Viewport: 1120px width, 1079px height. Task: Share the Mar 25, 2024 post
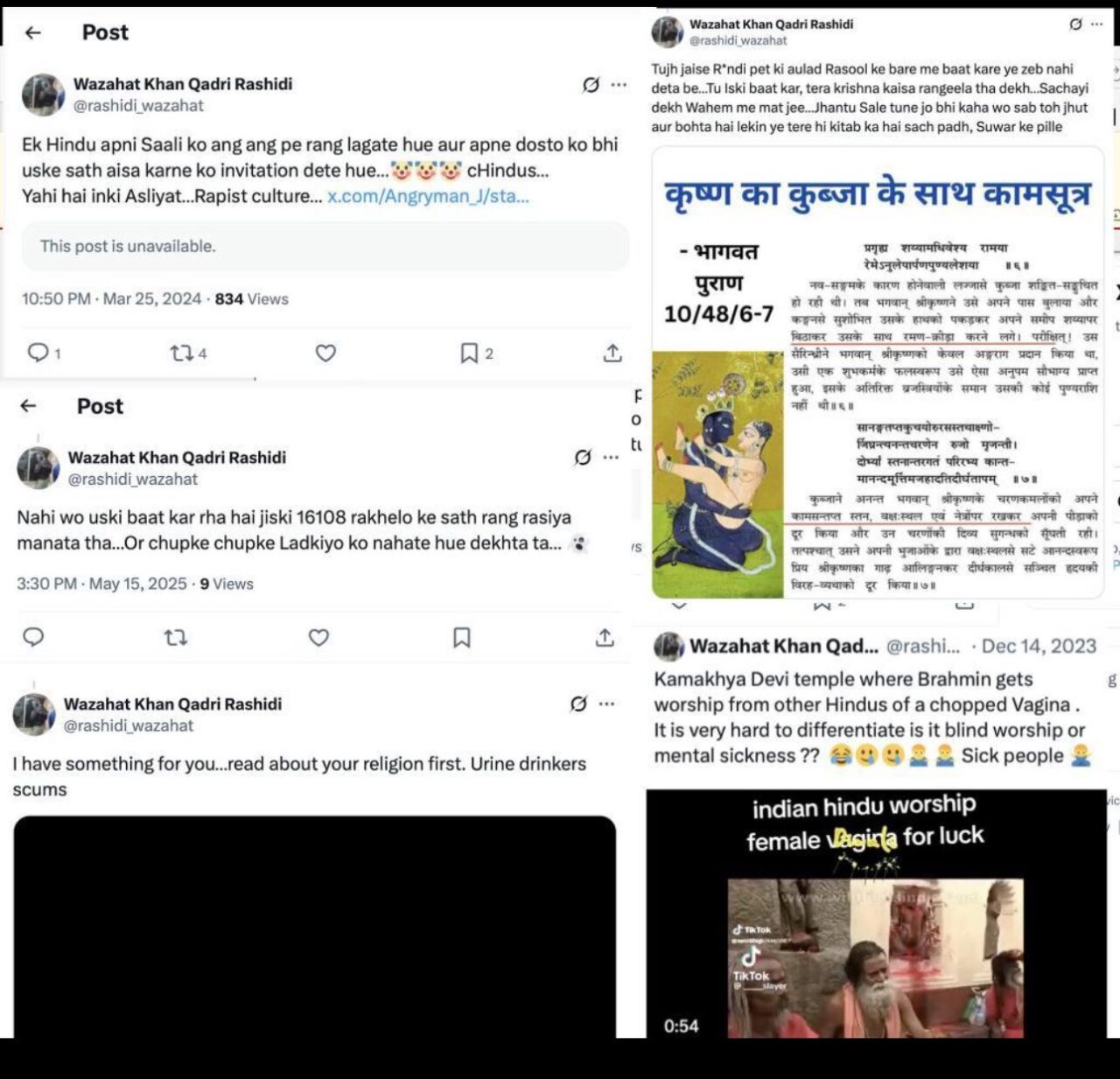pyautogui.click(x=612, y=353)
